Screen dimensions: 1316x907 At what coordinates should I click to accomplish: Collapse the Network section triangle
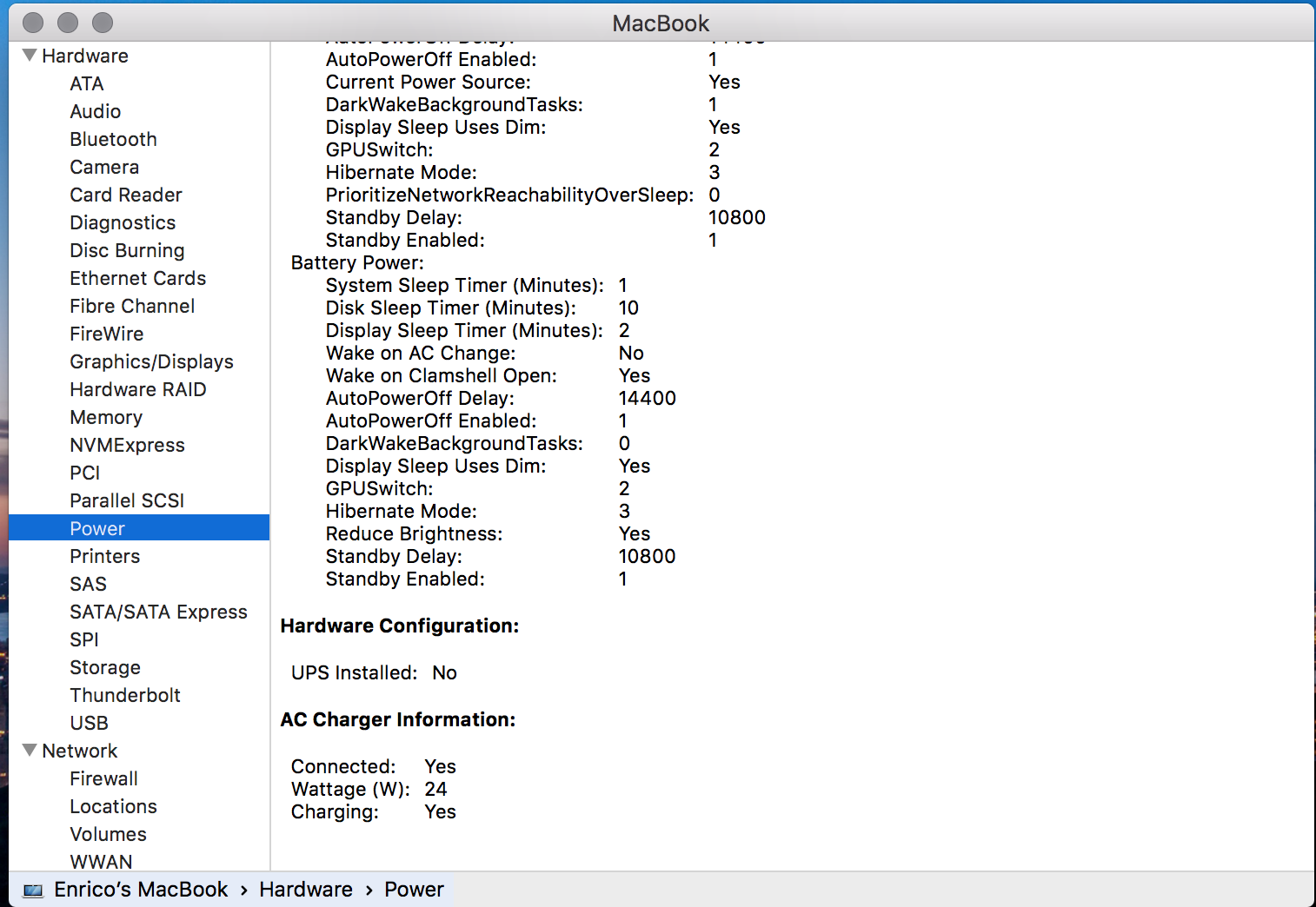coord(30,751)
